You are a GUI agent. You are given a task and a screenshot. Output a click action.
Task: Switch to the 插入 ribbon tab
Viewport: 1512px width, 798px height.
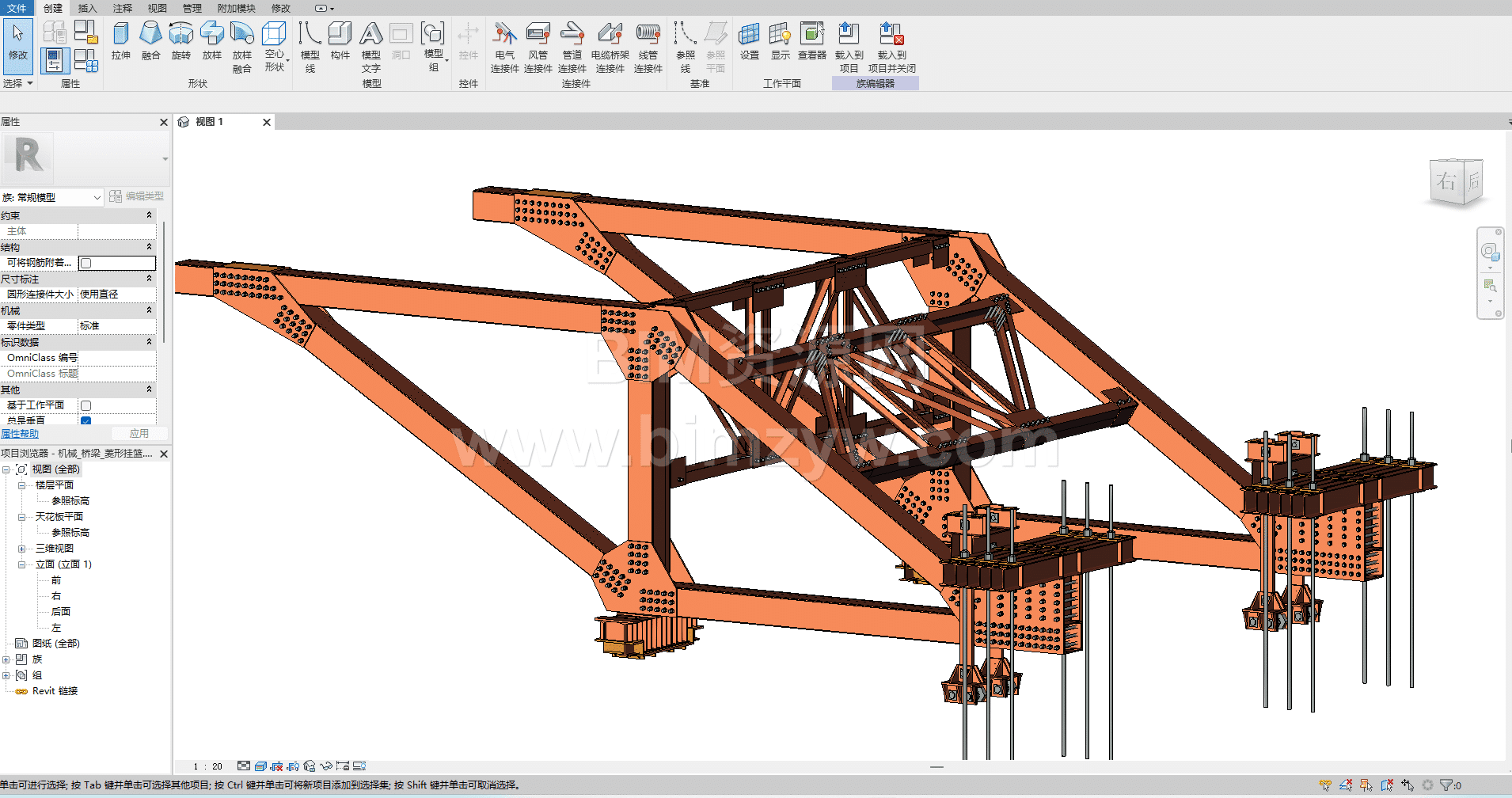click(87, 8)
